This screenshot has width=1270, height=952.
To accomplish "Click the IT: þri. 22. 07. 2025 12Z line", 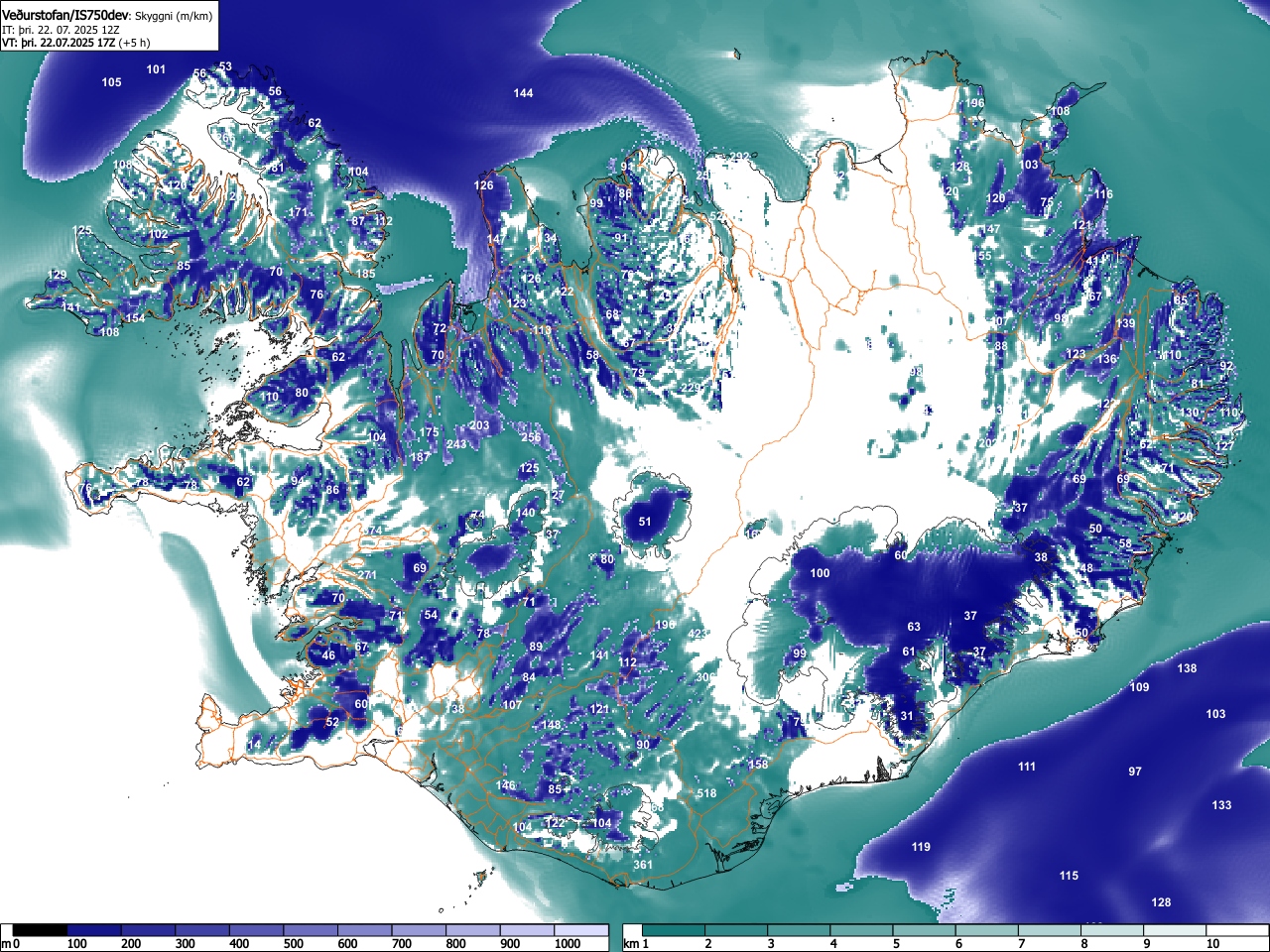I will (61, 30).
